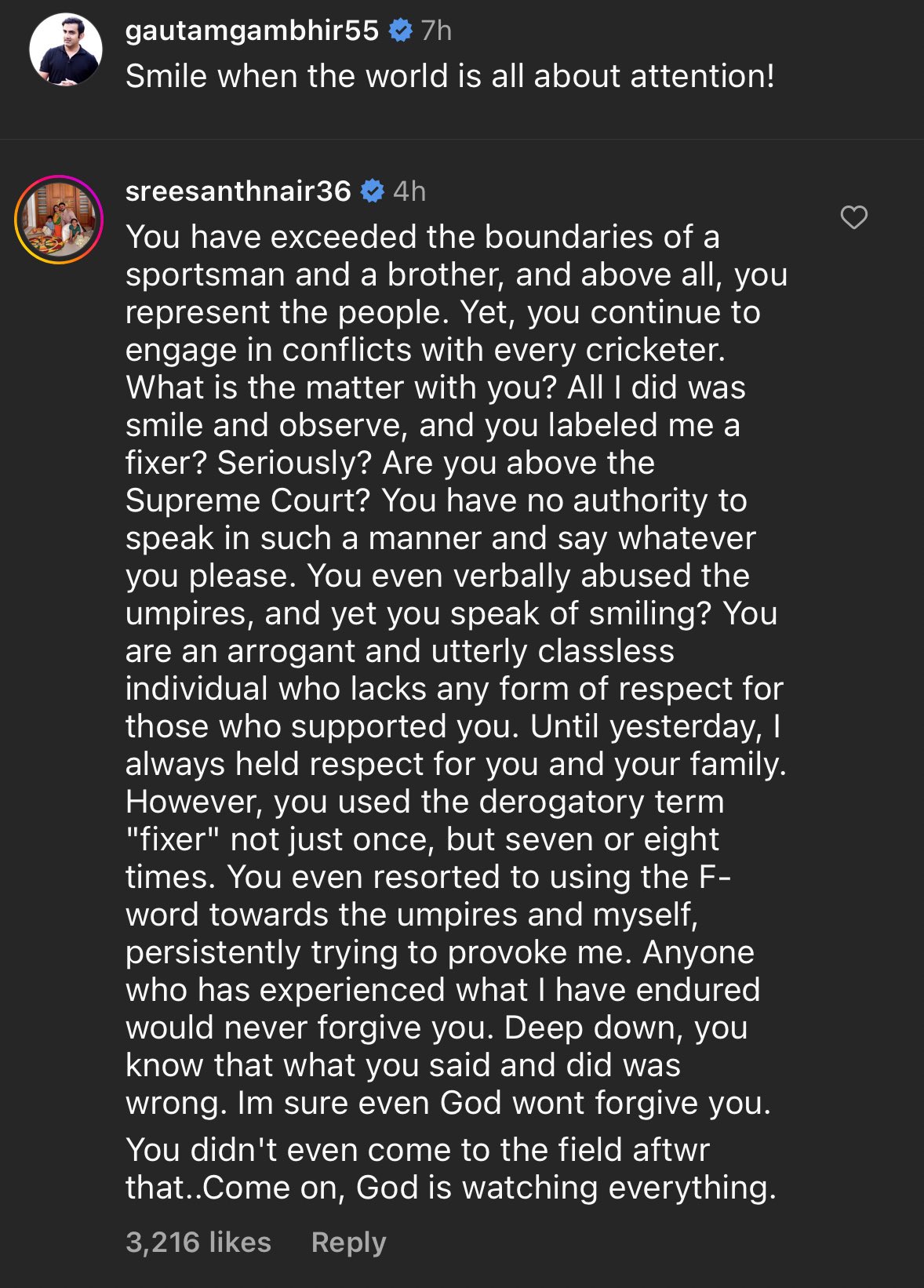Open sreesanthnair36's story ring avatar

(59, 219)
